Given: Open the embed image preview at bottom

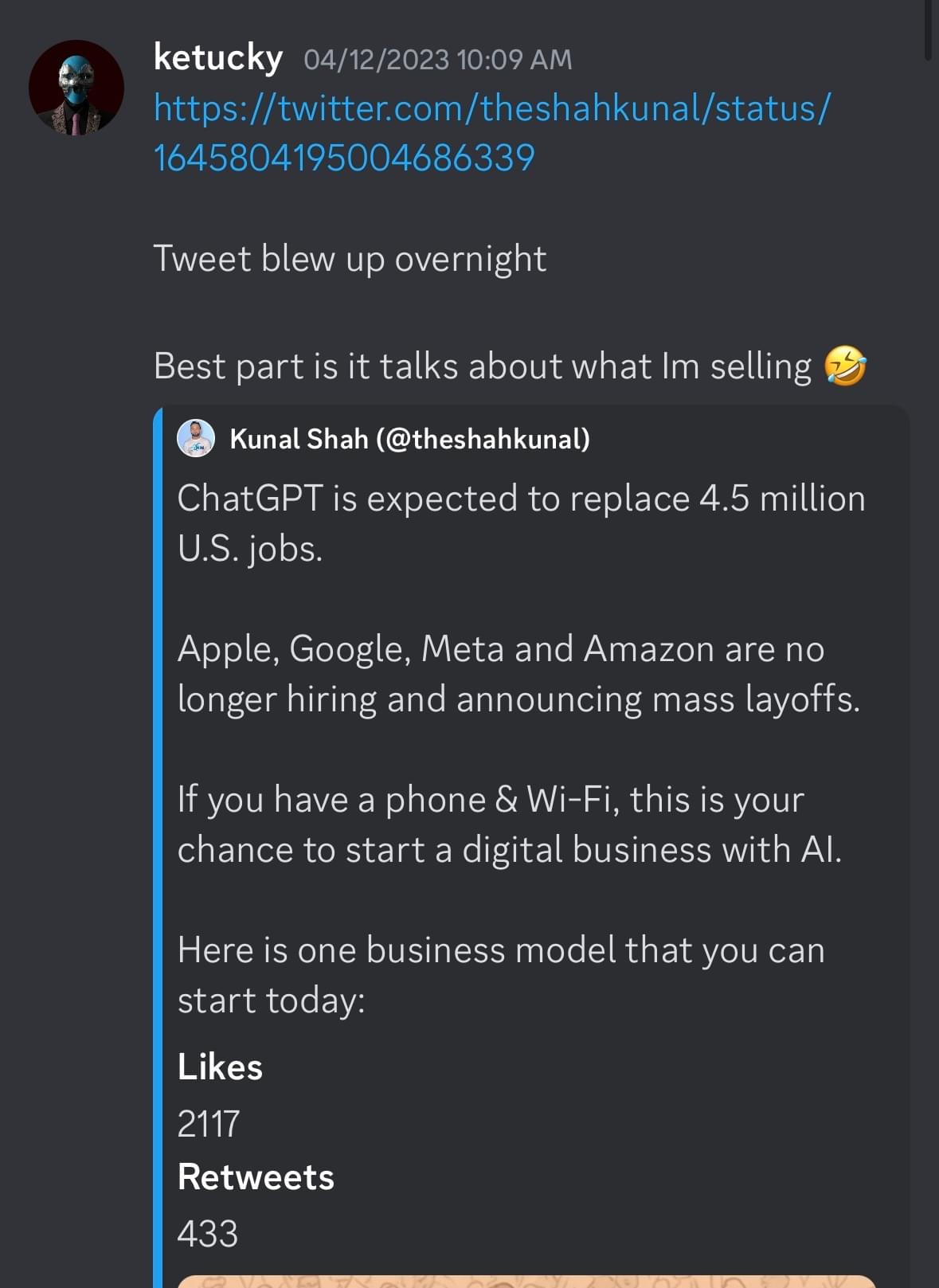Looking at the screenshot, I should tap(526, 1281).
